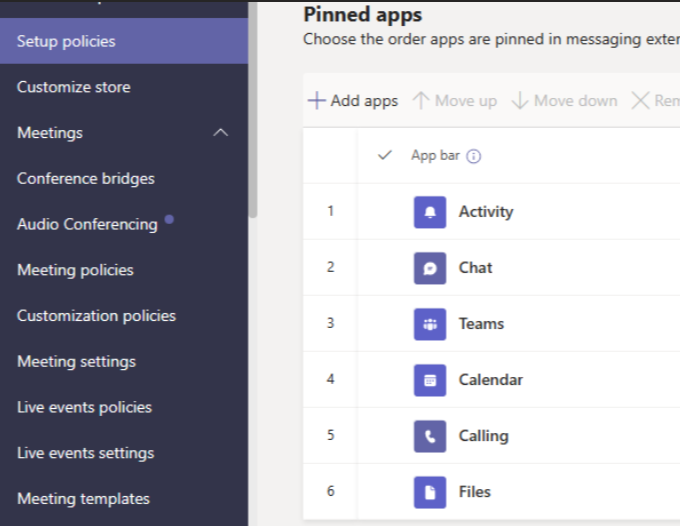This screenshot has width=680, height=526.
Task: Select the Meetings sidebar heading
Action: pyautogui.click(x=50, y=133)
